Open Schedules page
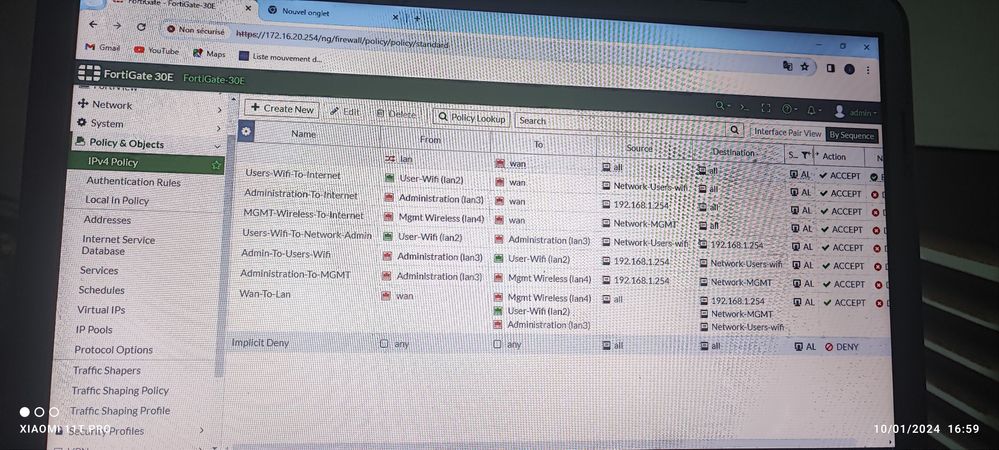Image resolution: width=999 pixels, height=450 pixels. tap(101, 290)
